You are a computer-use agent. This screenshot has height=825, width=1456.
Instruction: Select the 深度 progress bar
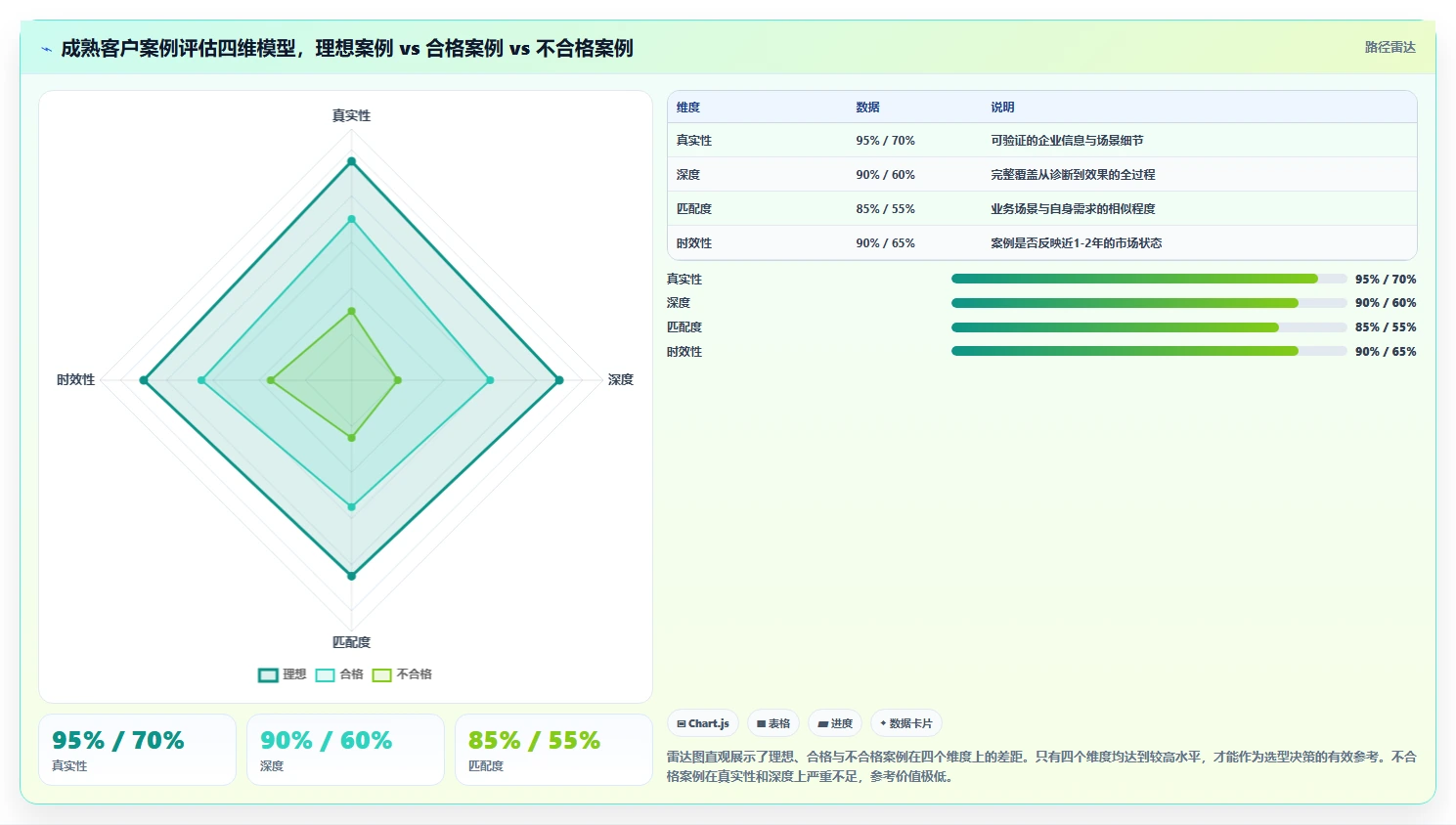pyautogui.click(x=1149, y=303)
